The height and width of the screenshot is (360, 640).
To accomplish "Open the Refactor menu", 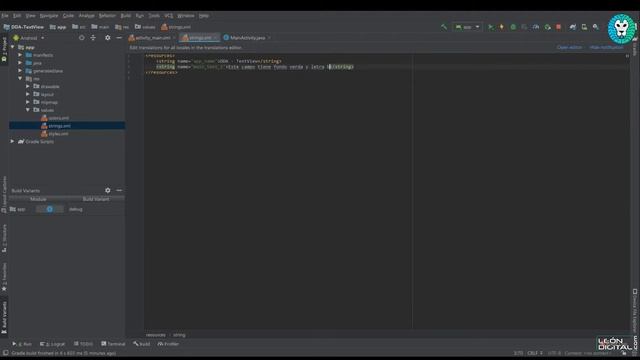I will point(107,16).
